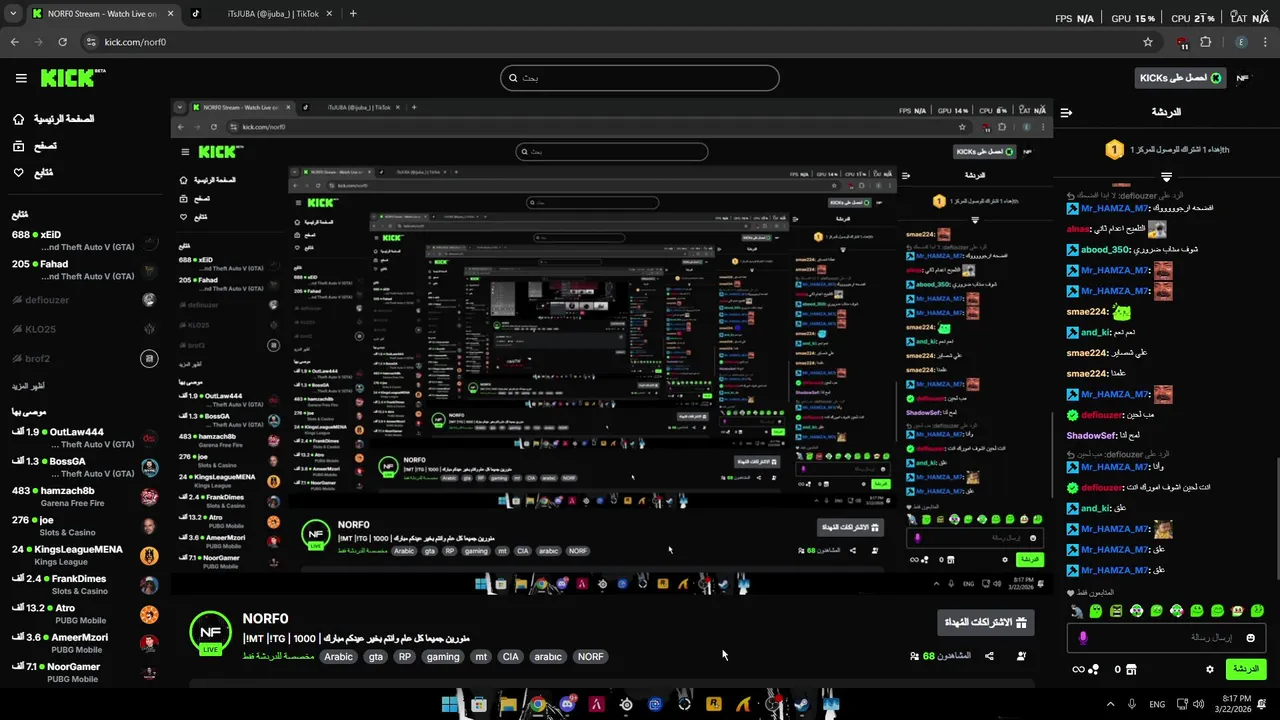Screen dimensions: 1280x720
Task: Open Google Chrome from the taskbar
Action: 538,704
